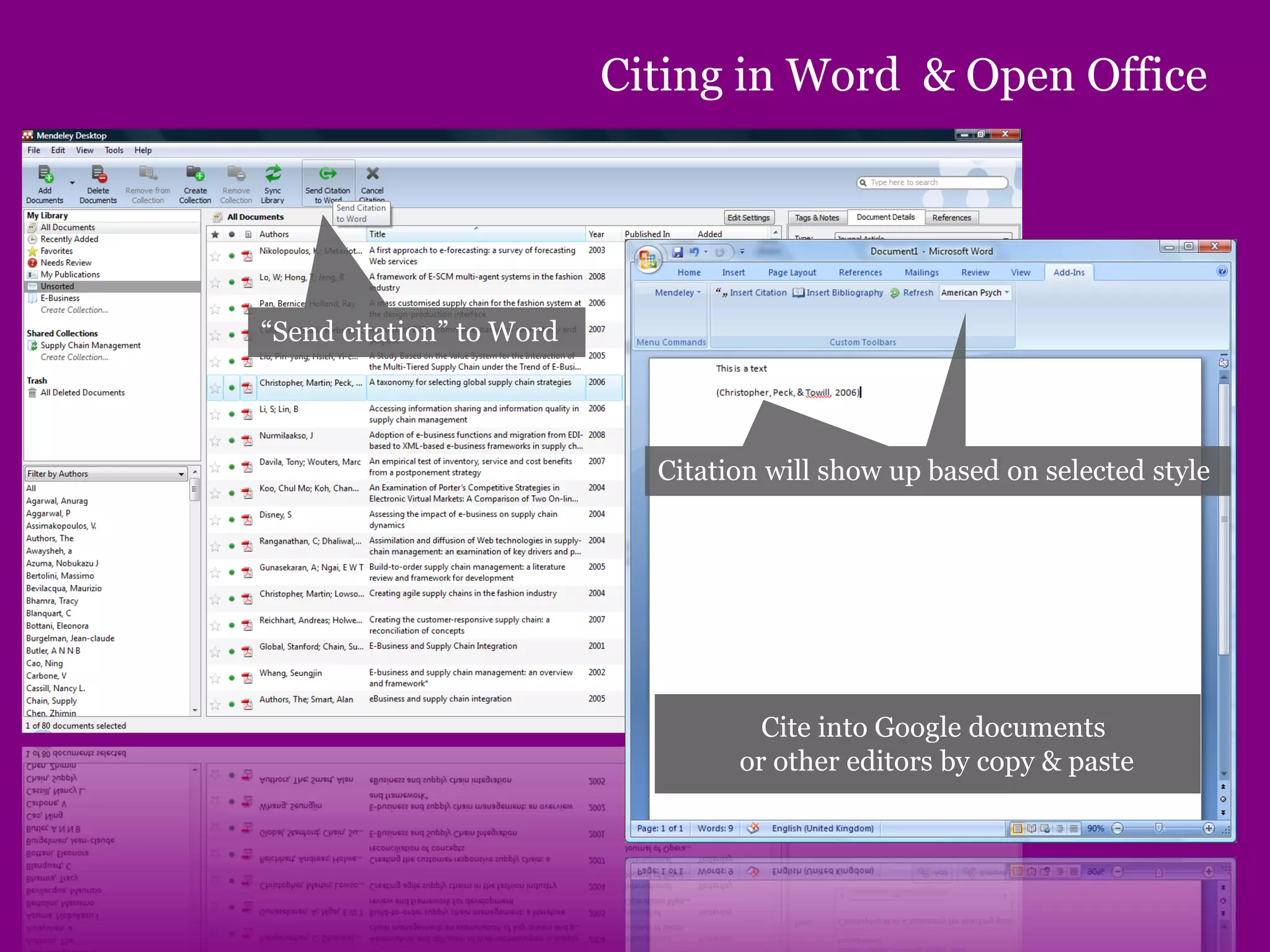
Task: Open Customize Quick Access Toolbar dropdown in Word
Action: coord(742,252)
